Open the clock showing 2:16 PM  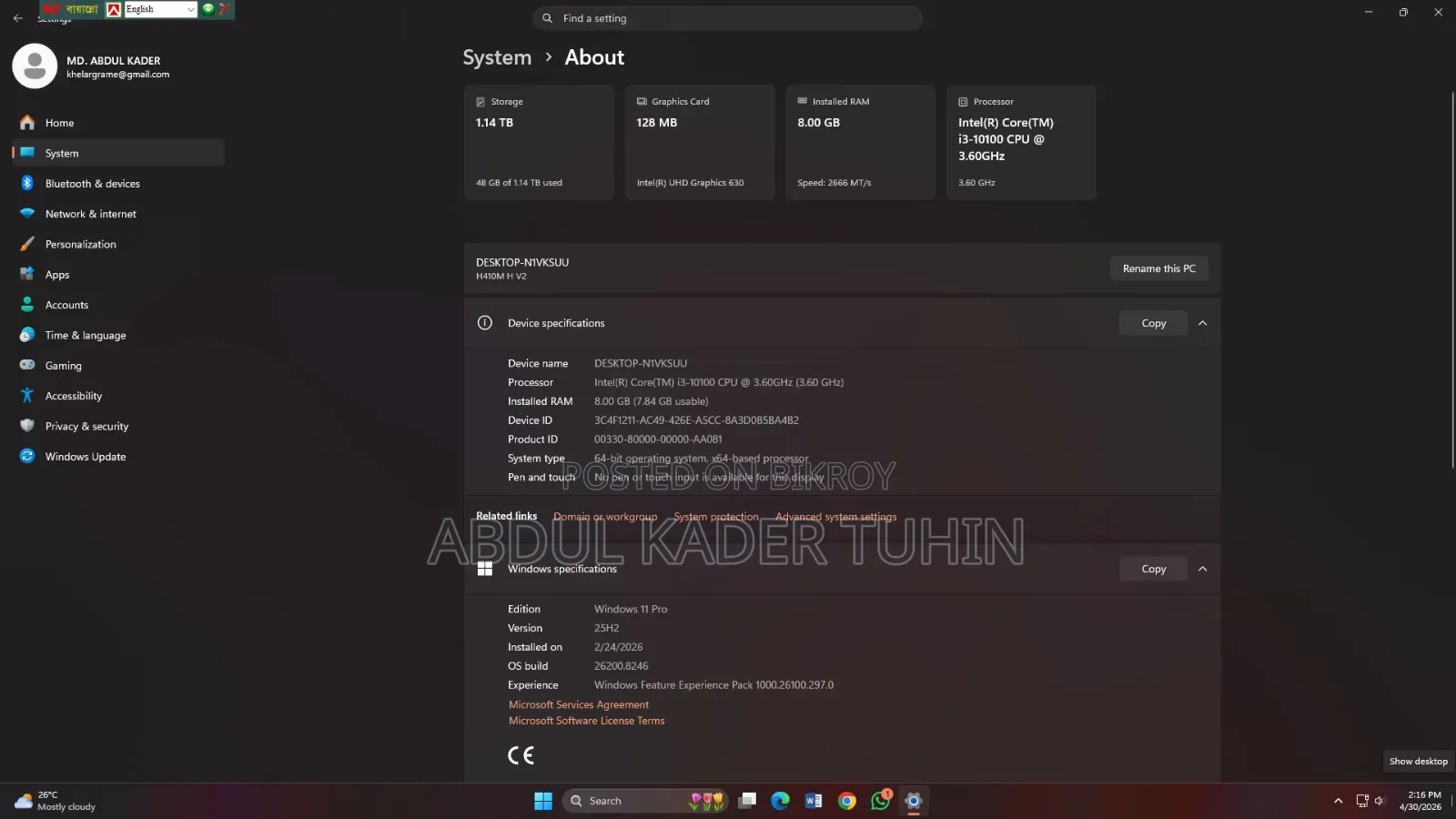coord(1421,801)
